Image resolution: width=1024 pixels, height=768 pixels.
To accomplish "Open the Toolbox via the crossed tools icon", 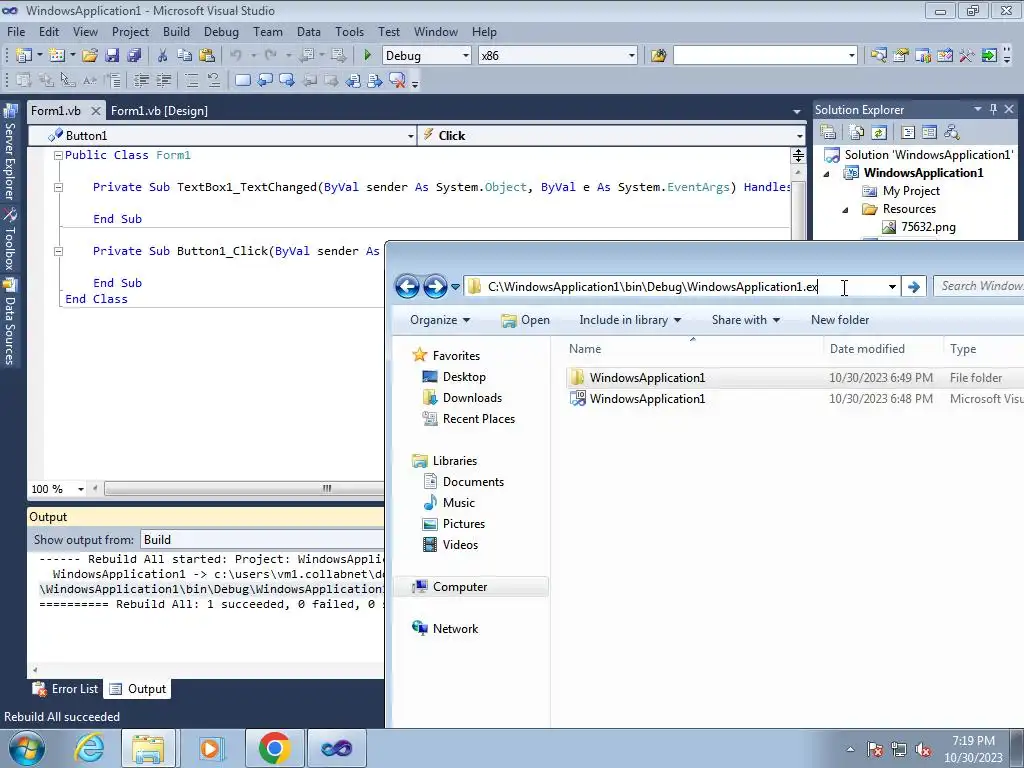I will point(967,56).
